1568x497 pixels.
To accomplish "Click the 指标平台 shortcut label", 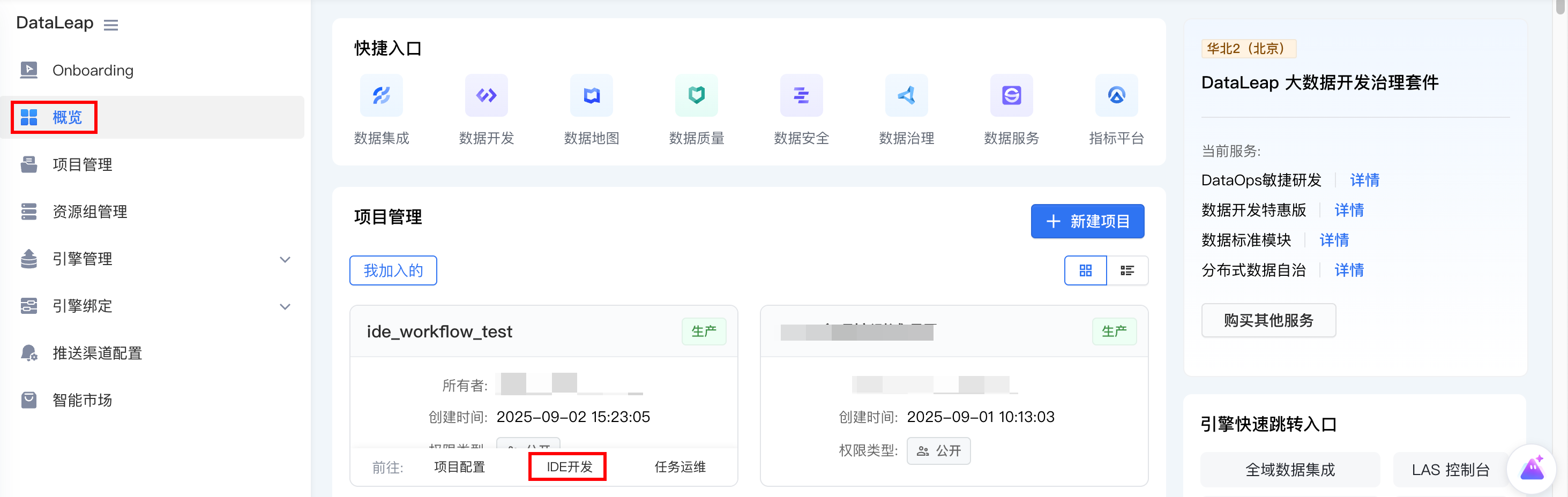I will tap(1116, 139).
